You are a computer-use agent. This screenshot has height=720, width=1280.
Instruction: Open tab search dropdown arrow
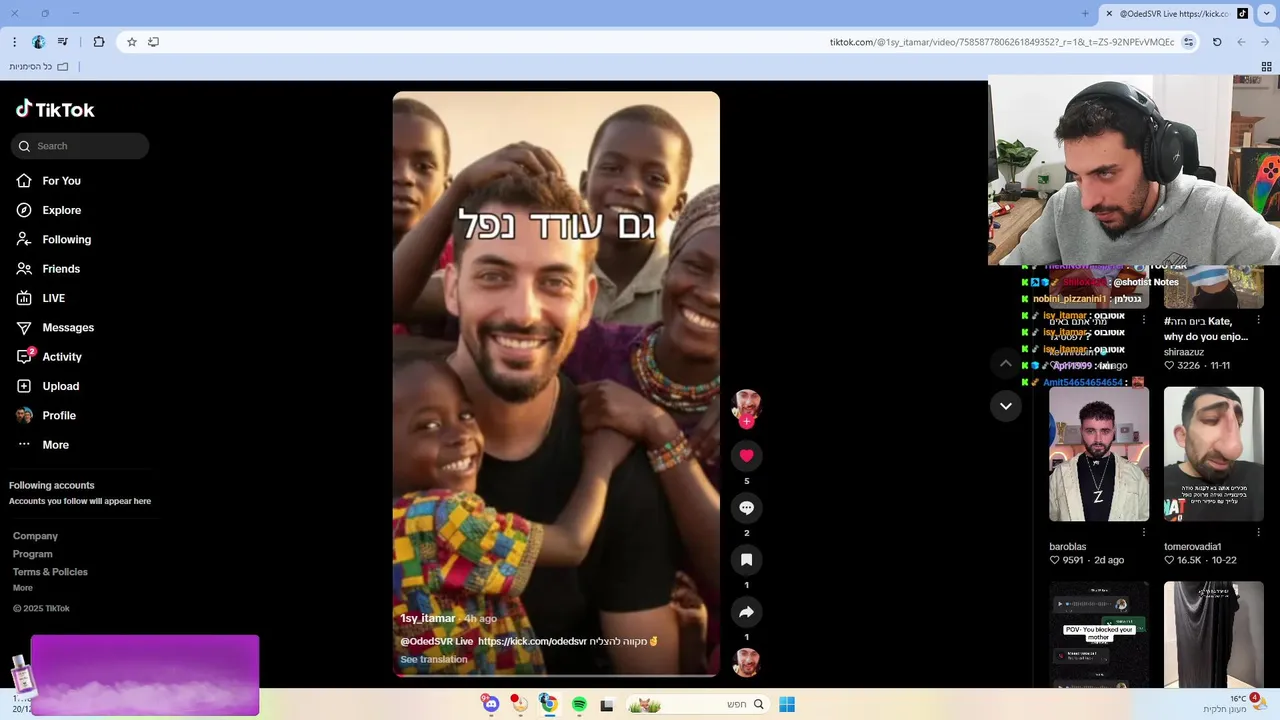pos(1266,13)
